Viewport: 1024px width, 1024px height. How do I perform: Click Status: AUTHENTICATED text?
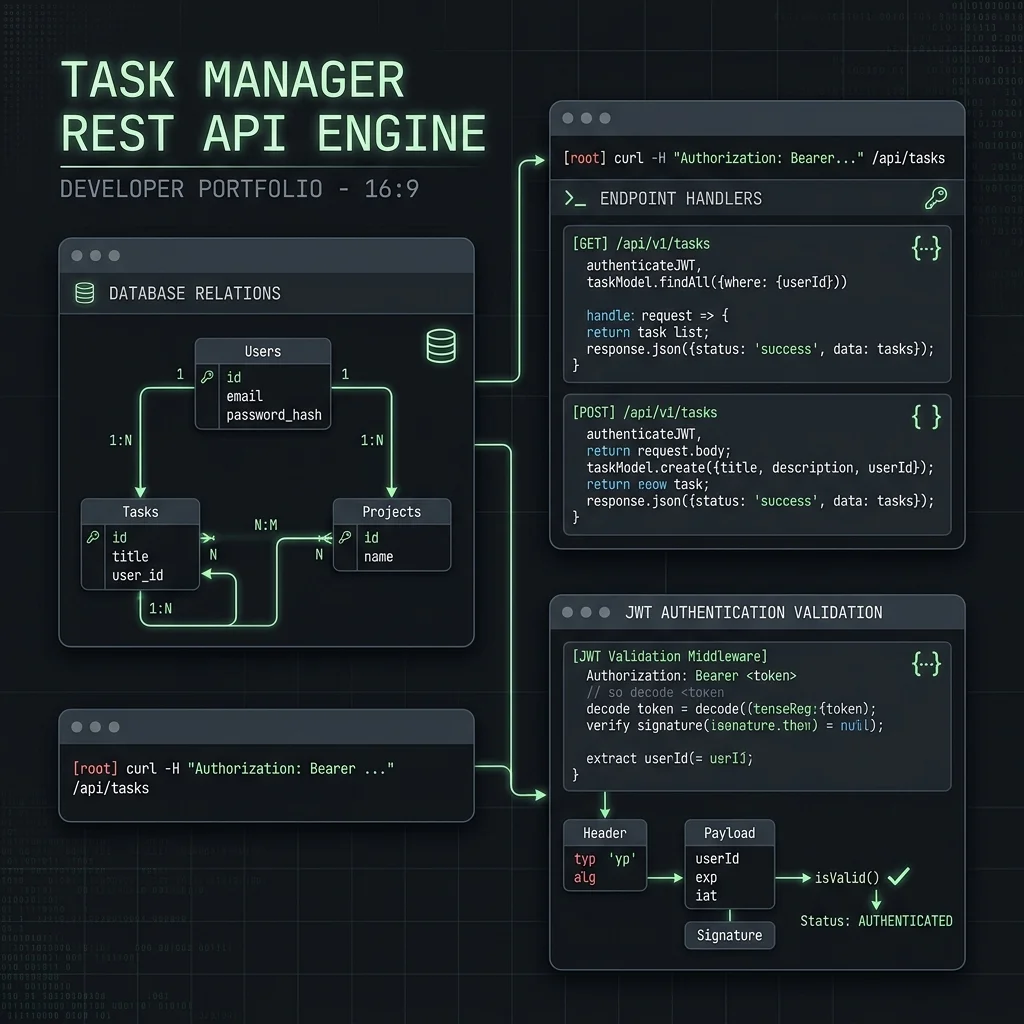tap(876, 921)
